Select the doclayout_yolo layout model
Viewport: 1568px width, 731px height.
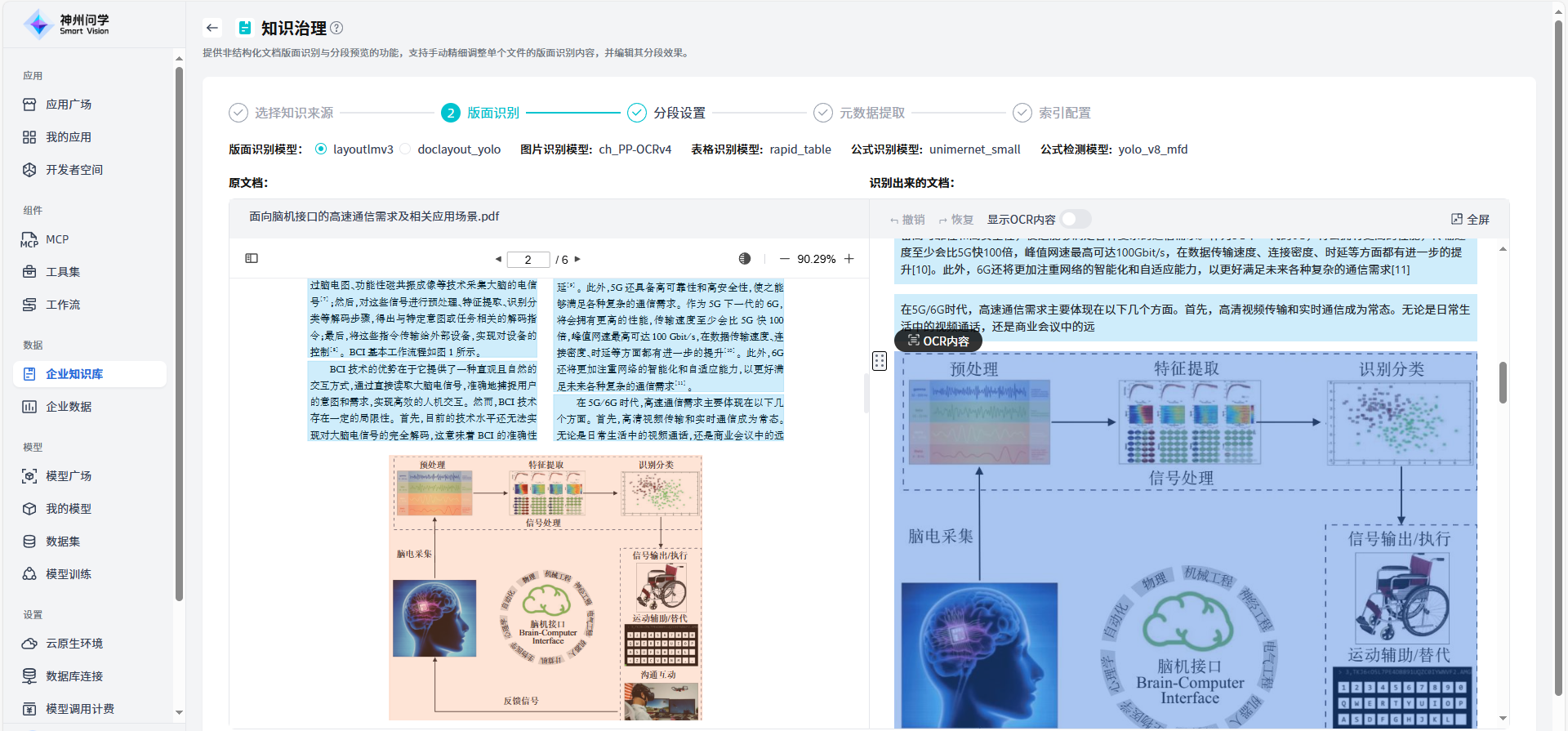(x=406, y=149)
